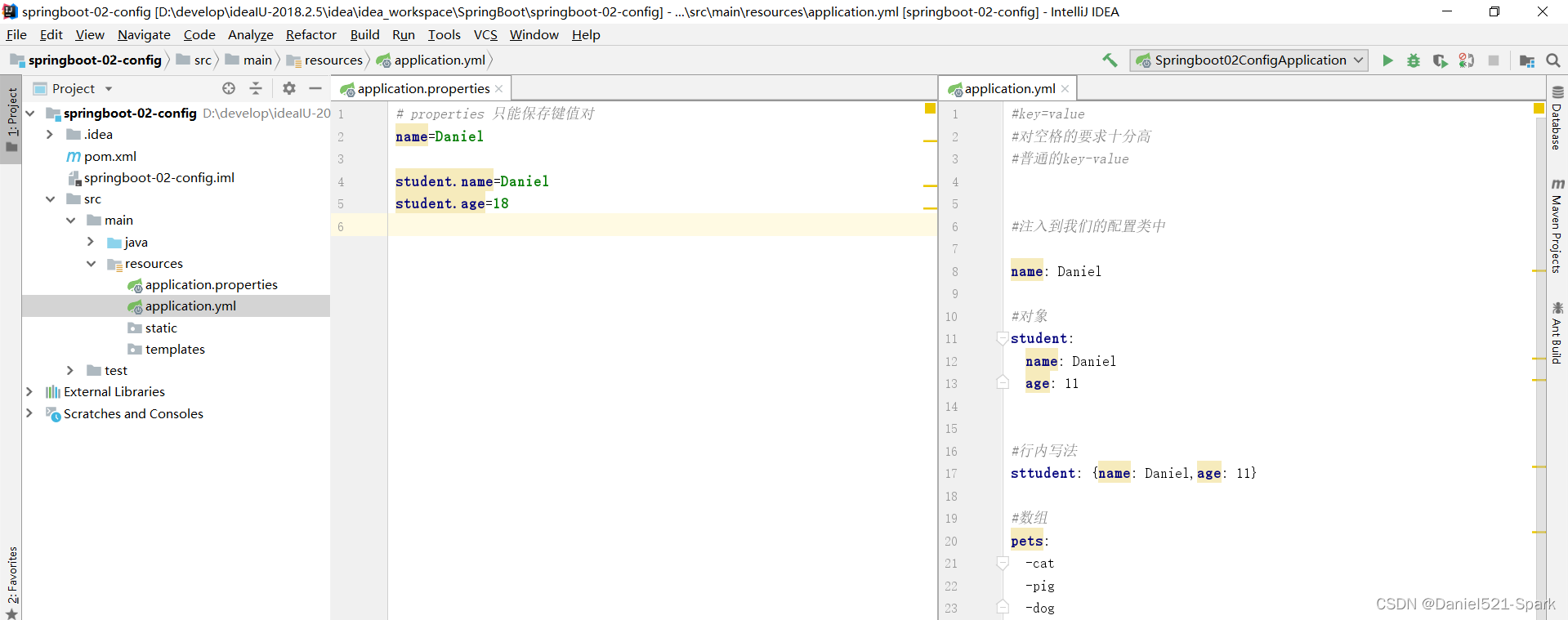1568x620 pixels.
Task: Select pom.xml Maven file in tree
Action: pyautogui.click(x=101, y=156)
